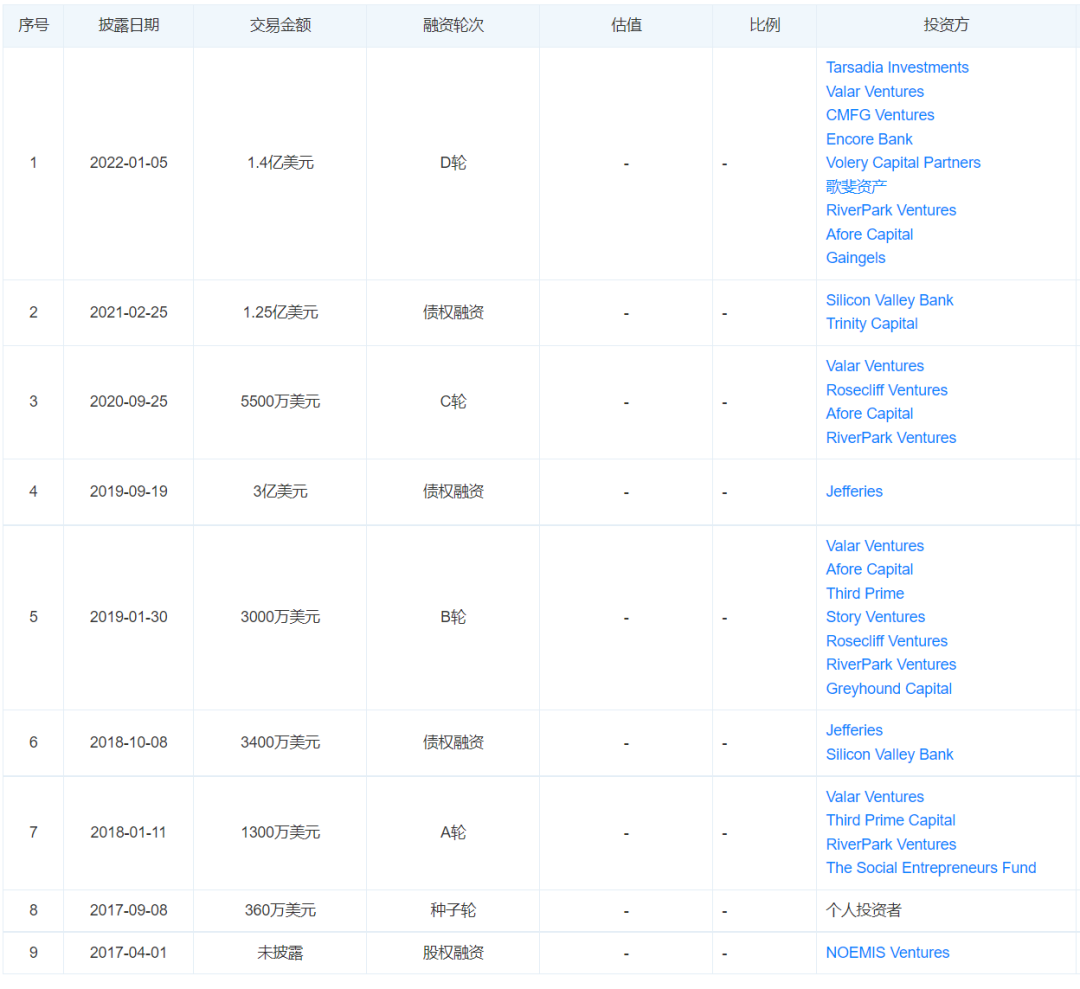This screenshot has width=1080, height=989.
Task: Click the Gaingels link in row 1
Action: 855,257
